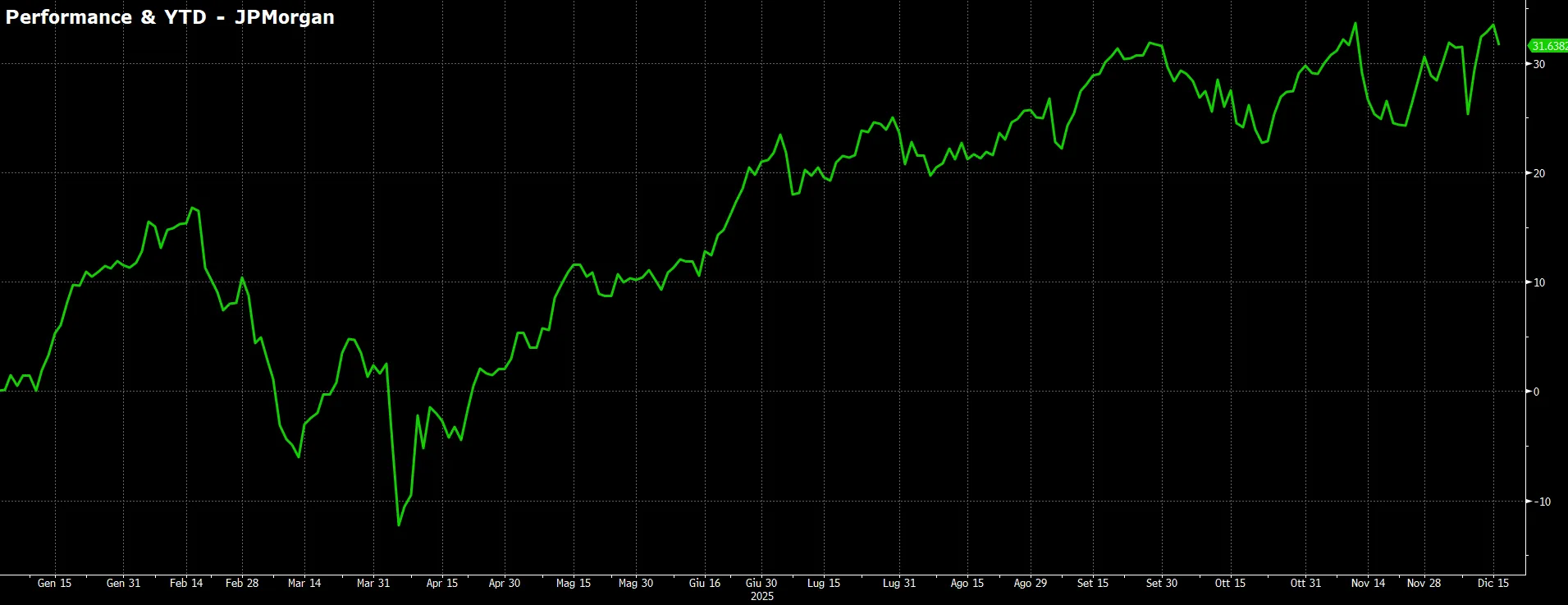The height and width of the screenshot is (605, 1568).
Task: Click the chart title Performance & YTD - JPMorgan
Action: click(x=170, y=17)
